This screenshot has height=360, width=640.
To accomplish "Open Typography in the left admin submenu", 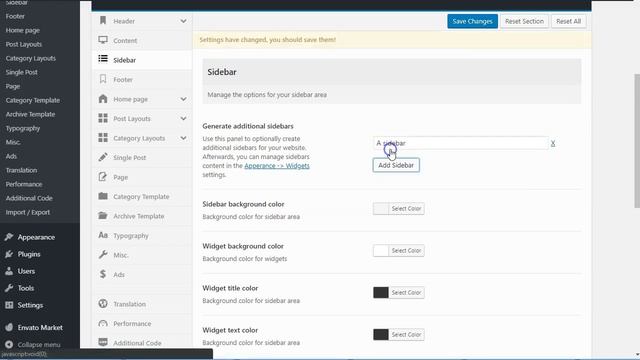I will pos(23,128).
